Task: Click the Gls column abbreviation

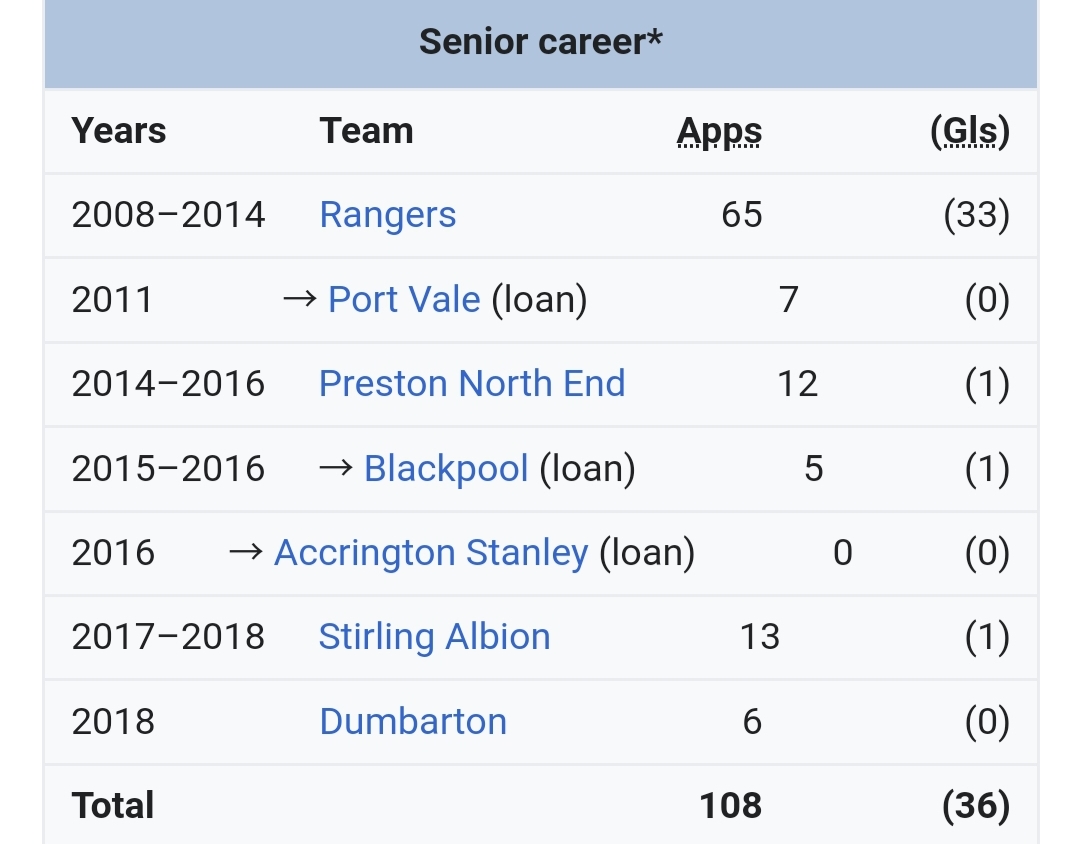Action: click(969, 131)
